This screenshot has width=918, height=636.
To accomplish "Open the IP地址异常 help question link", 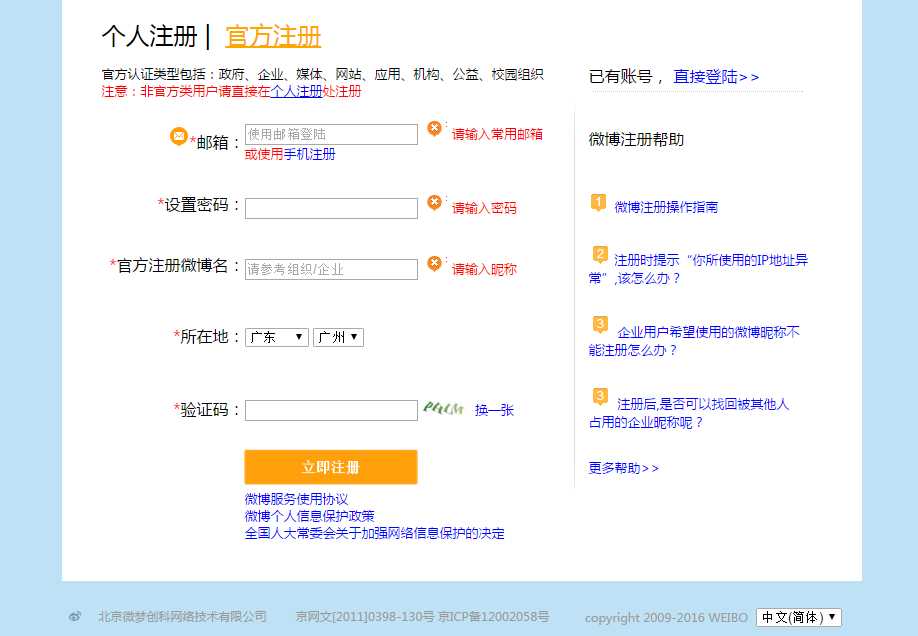I will point(698,269).
